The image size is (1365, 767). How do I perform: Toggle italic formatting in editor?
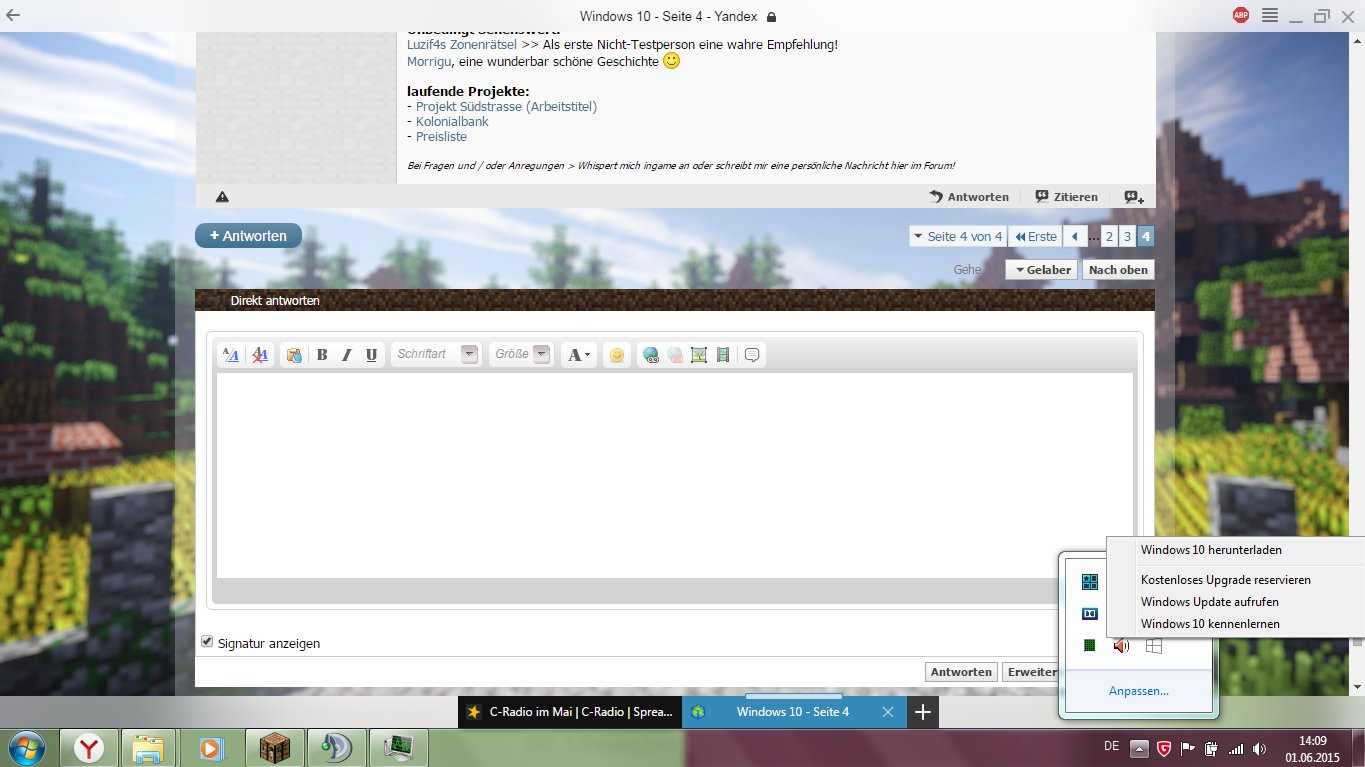pyautogui.click(x=347, y=355)
